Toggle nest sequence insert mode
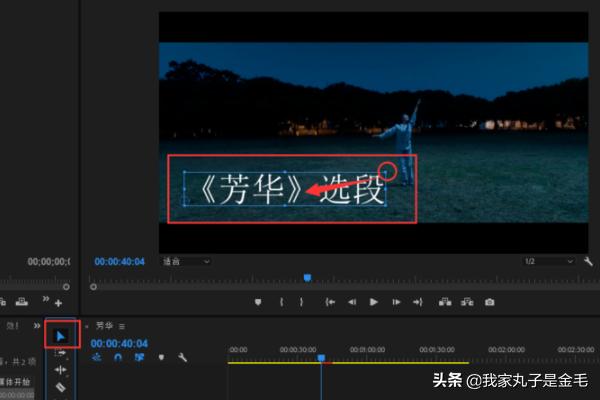Viewport: 600px width, 400px height. pyautogui.click(x=97, y=357)
